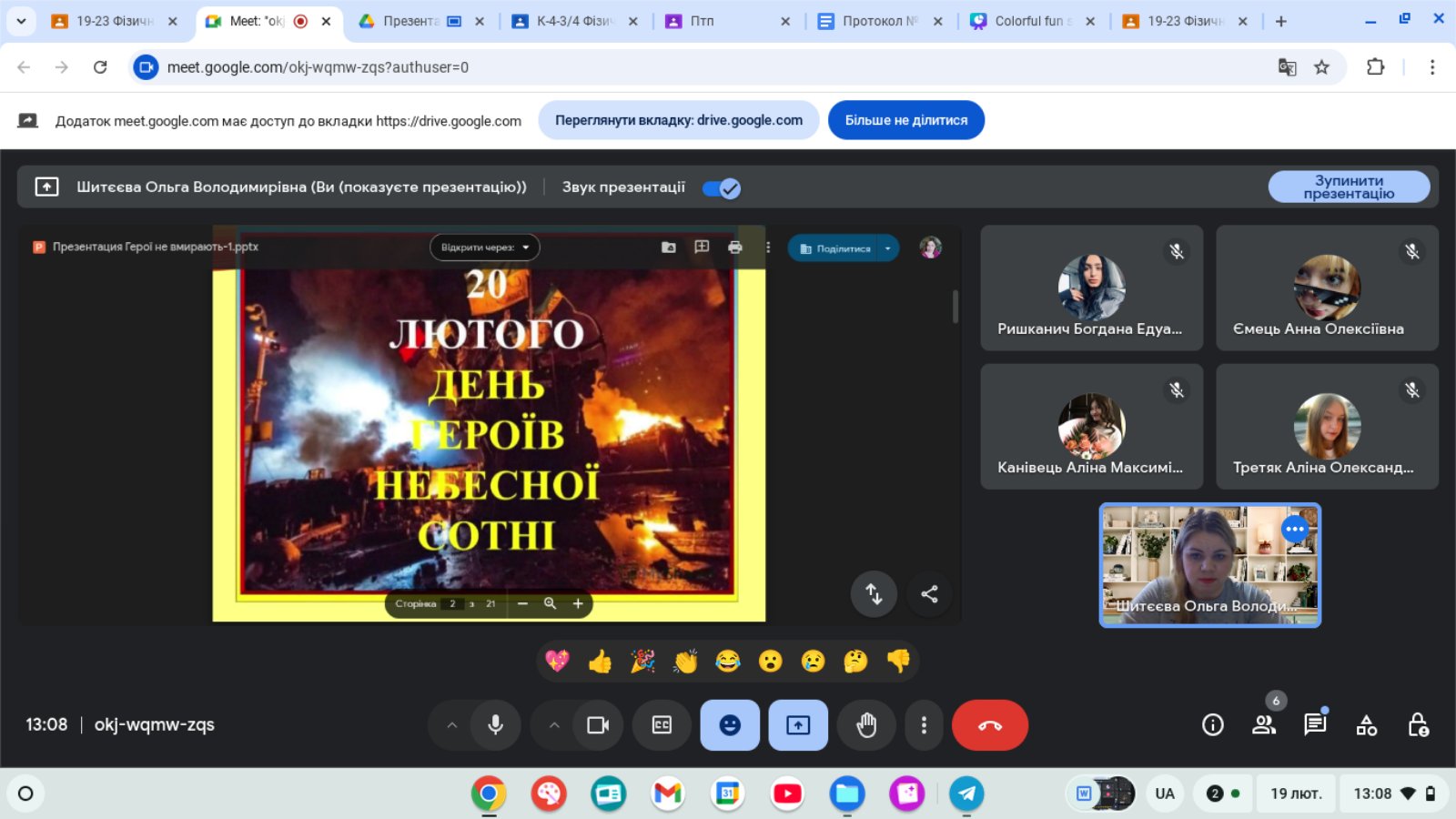Open host controls lock icon
The height and width of the screenshot is (819, 1456).
coord(1418,725)
